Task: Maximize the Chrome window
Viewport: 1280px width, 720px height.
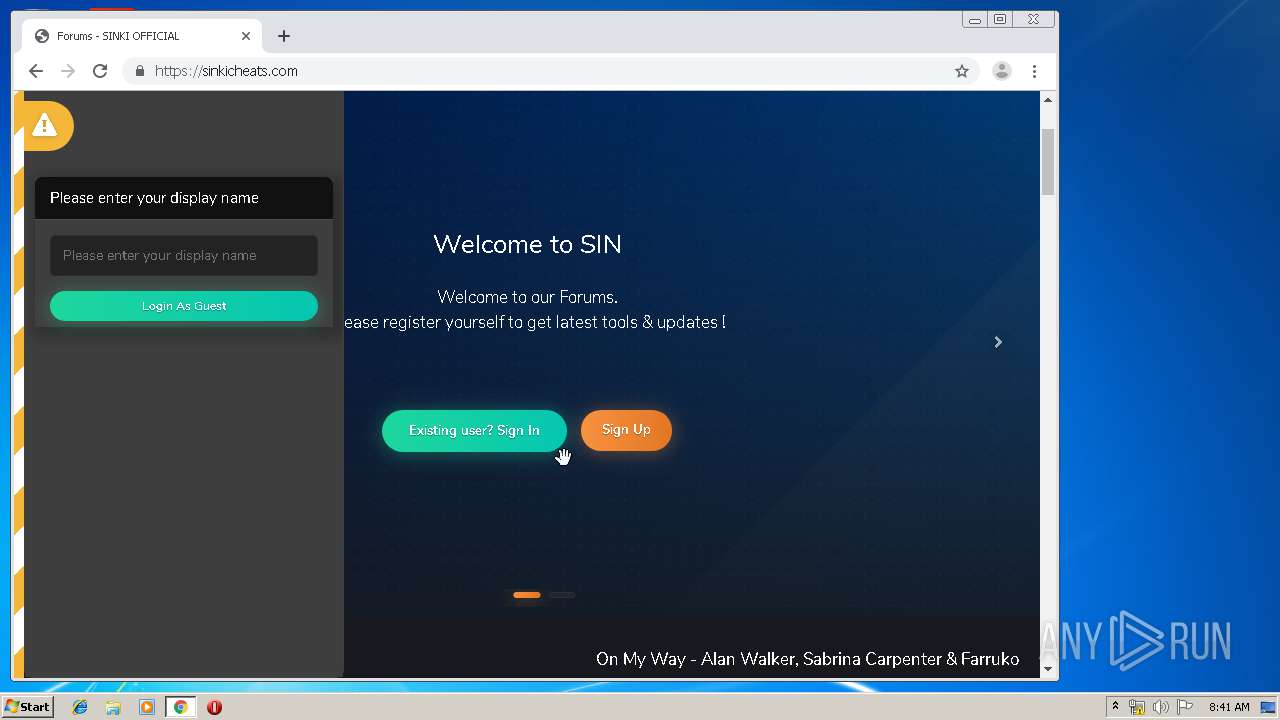Action: (1000, 19)
